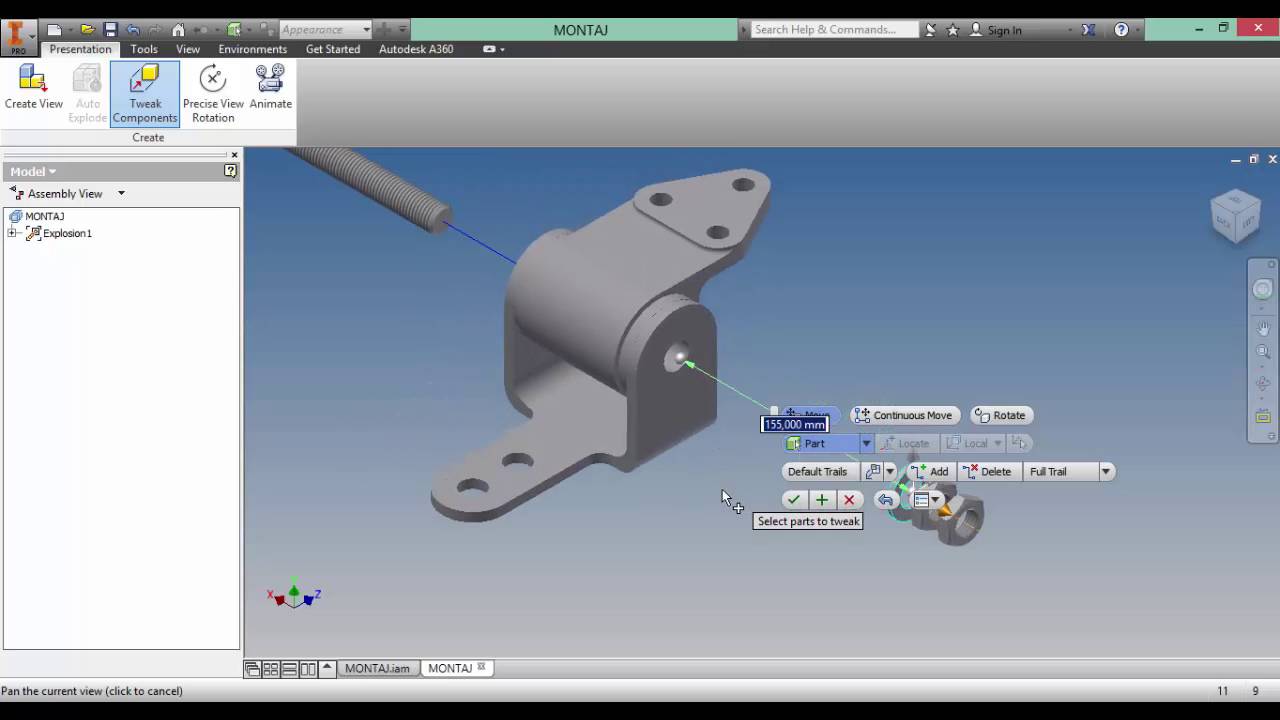Open the Inventor application menu button

pos(17,36)
